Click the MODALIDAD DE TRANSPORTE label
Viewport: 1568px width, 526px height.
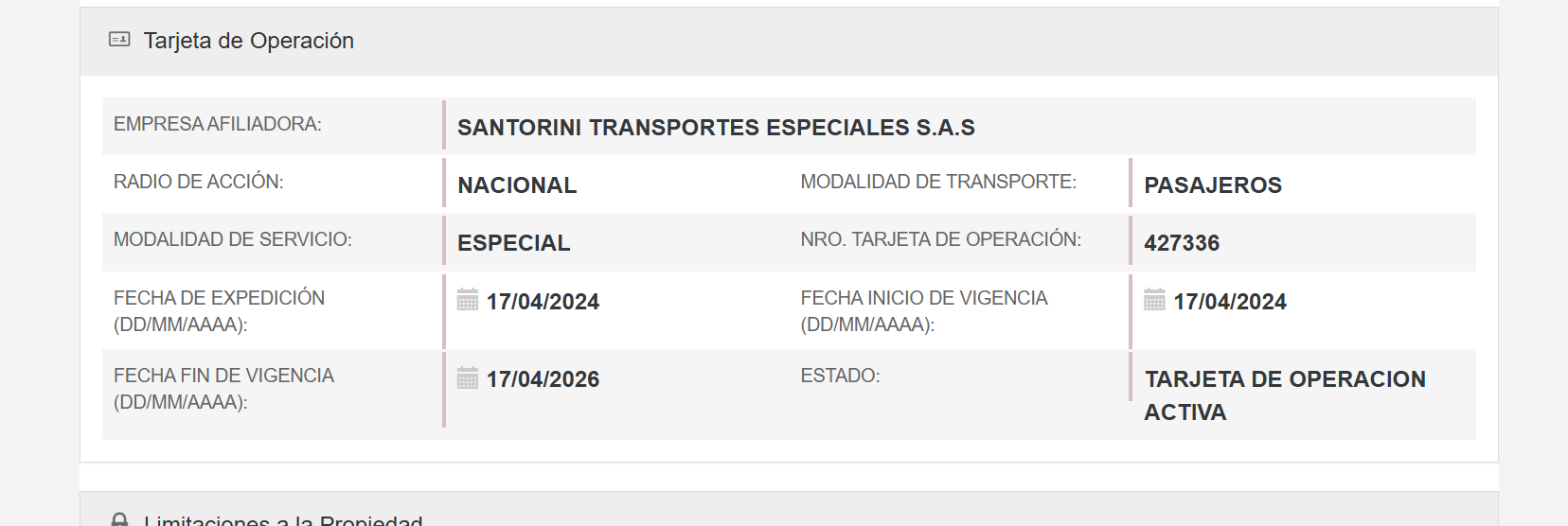coord(938,182)
